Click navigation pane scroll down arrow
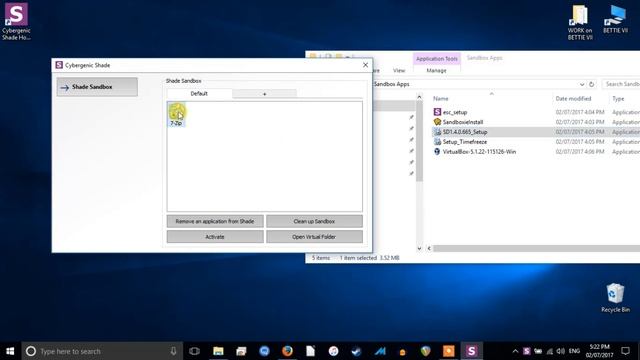This screenshot has width=640, height=360. click(419, 248)
